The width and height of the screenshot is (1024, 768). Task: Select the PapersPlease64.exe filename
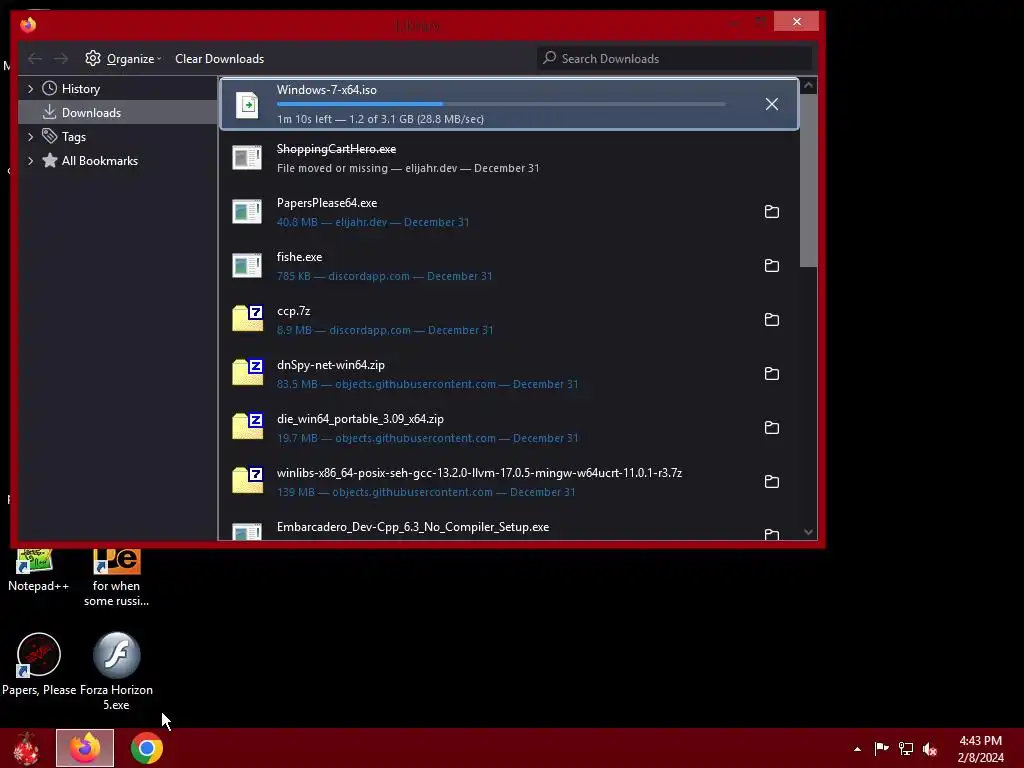point(327,203)
